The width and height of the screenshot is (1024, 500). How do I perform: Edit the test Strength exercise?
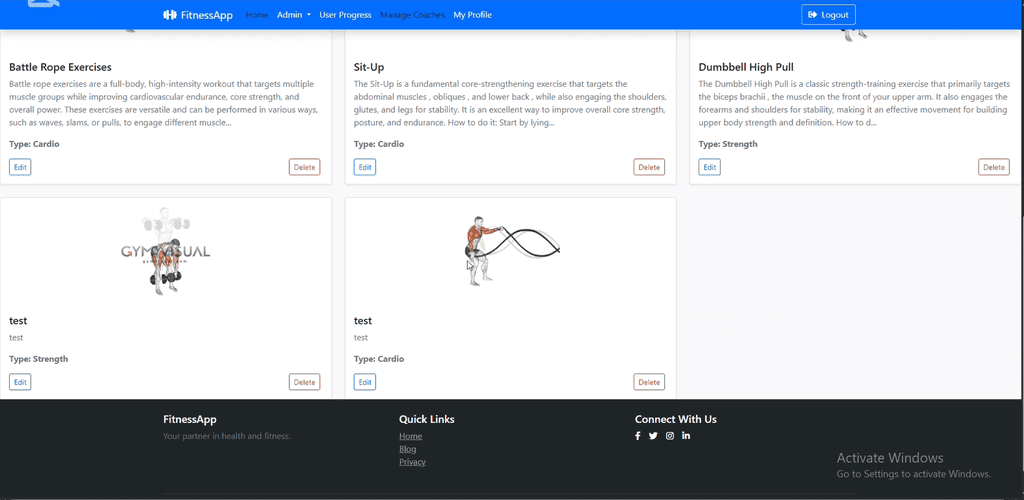(20, 382)
